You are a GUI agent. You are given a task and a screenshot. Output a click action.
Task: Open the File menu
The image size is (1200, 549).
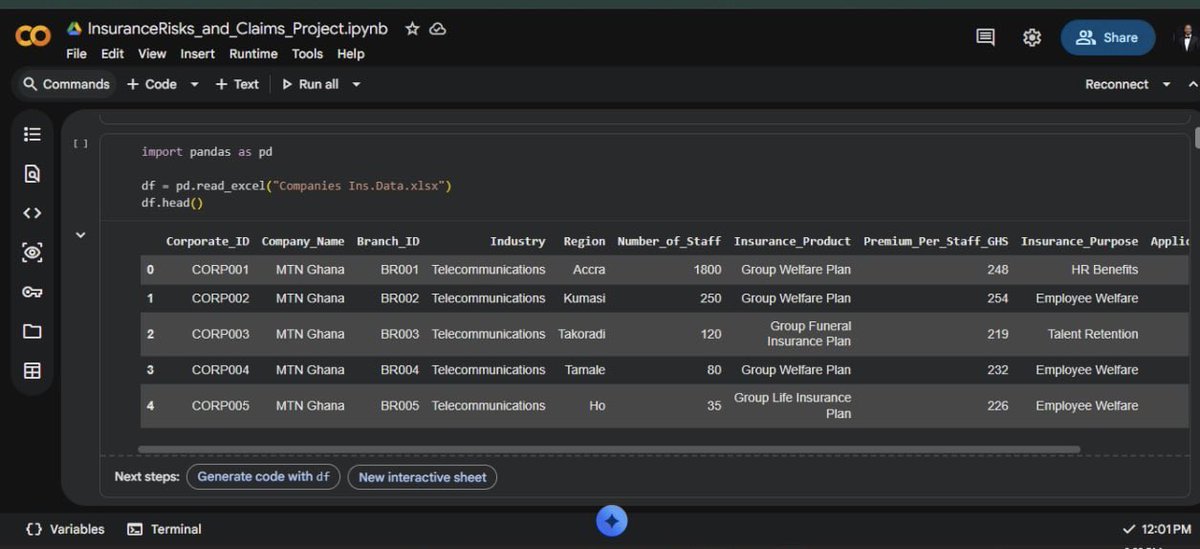pos(76,54)
